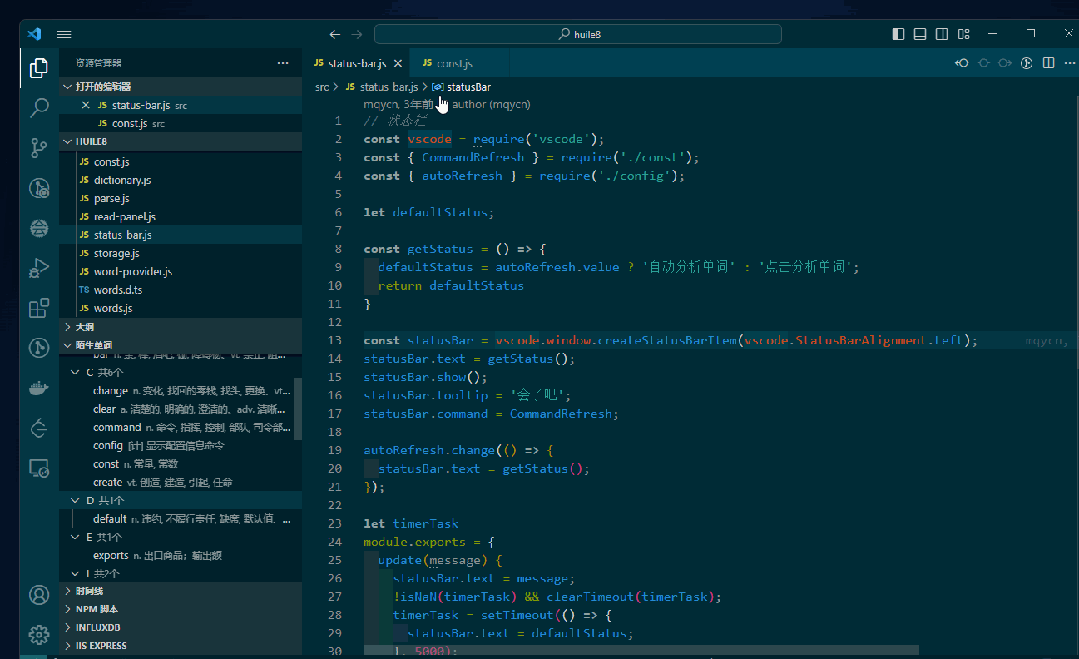The width and height of the screenshot is (1079, 659).
Task: Click the VS Code logo in the title bar
Action: tap(34, 34)
